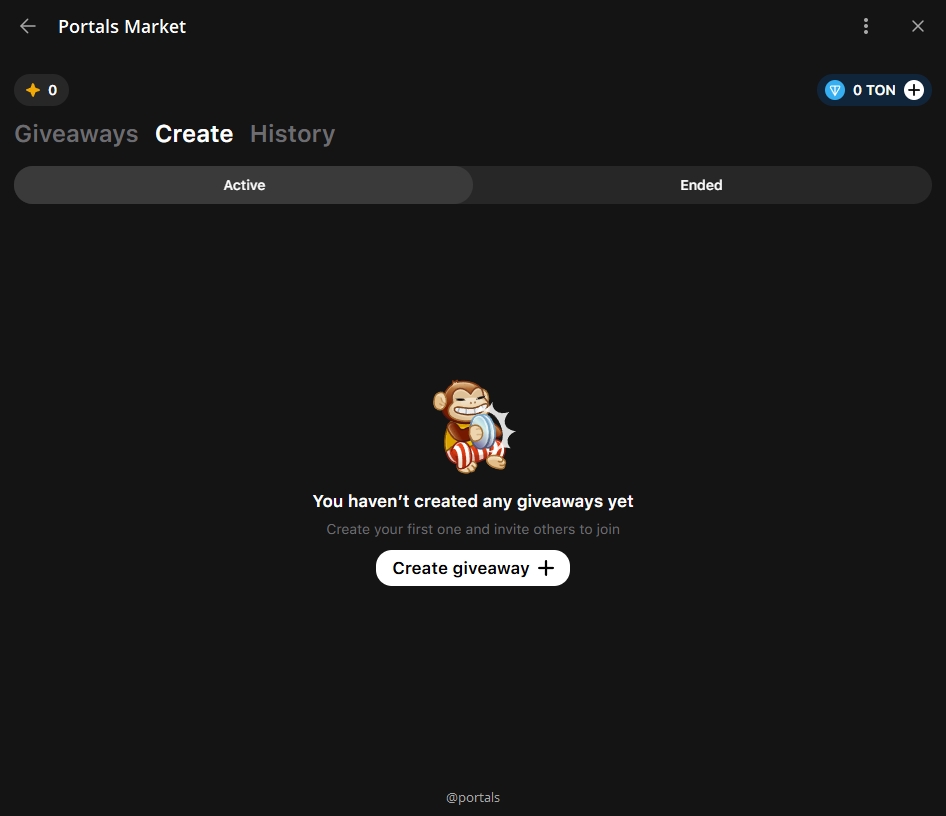Show Active giveaways segment
Image resolution: width=946 pixels, height=816 pixels.
coord(244,185)
